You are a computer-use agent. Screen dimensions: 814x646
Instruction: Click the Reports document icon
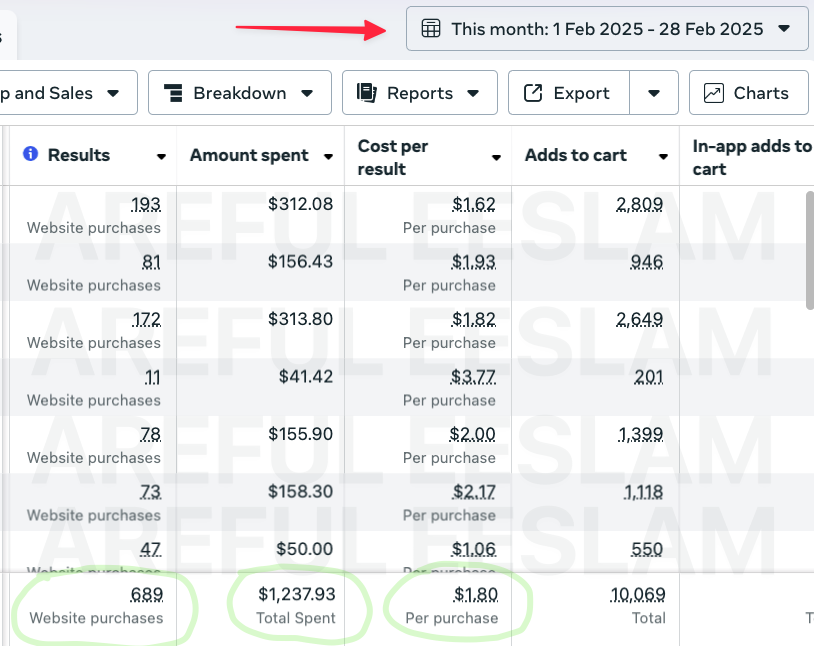(x=367, y=93)
